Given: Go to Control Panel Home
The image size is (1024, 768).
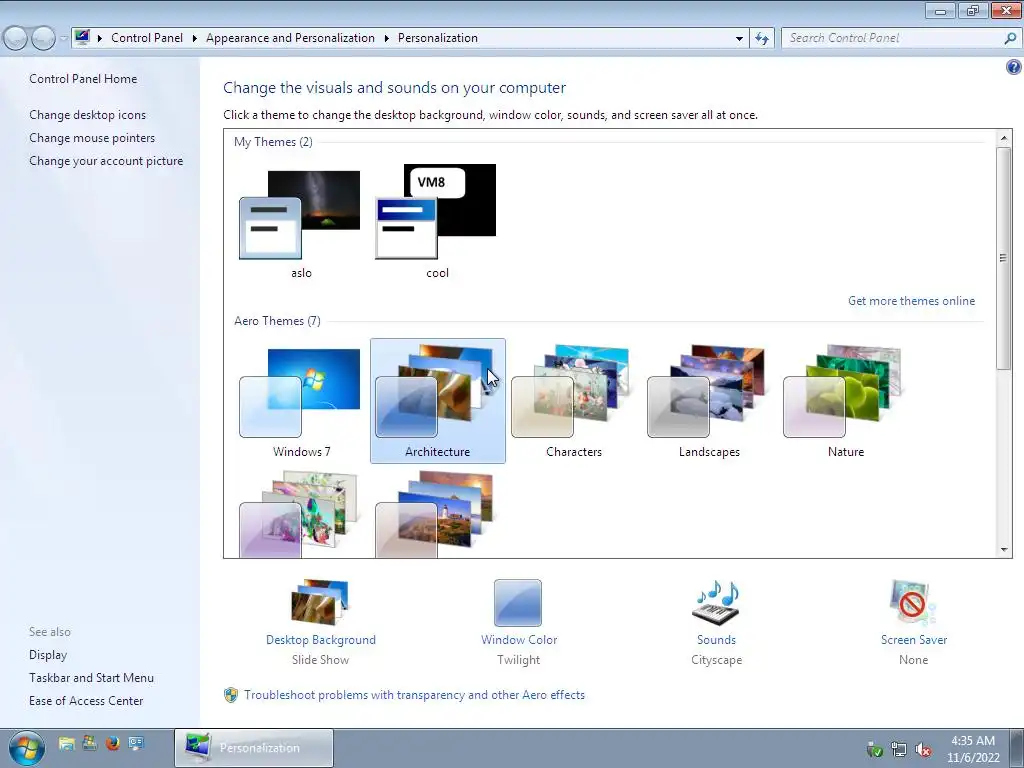Looking at the screenshot, I should (83, 78).
